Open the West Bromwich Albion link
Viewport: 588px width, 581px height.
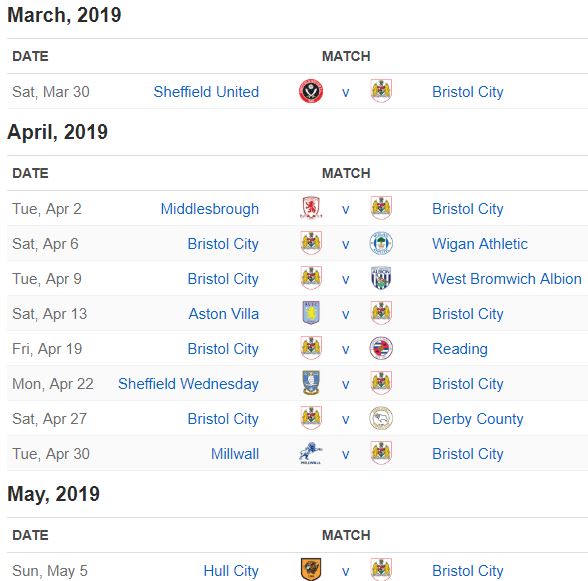coord(507,279)
